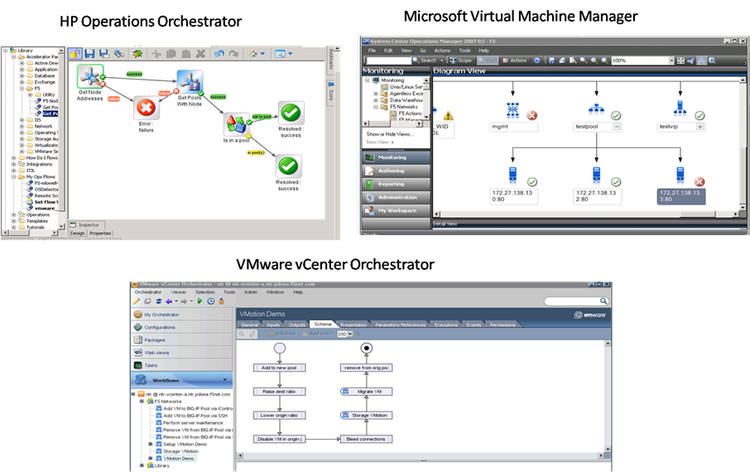Open My Orchestrator in vCenter sidebar

point(182,315)
